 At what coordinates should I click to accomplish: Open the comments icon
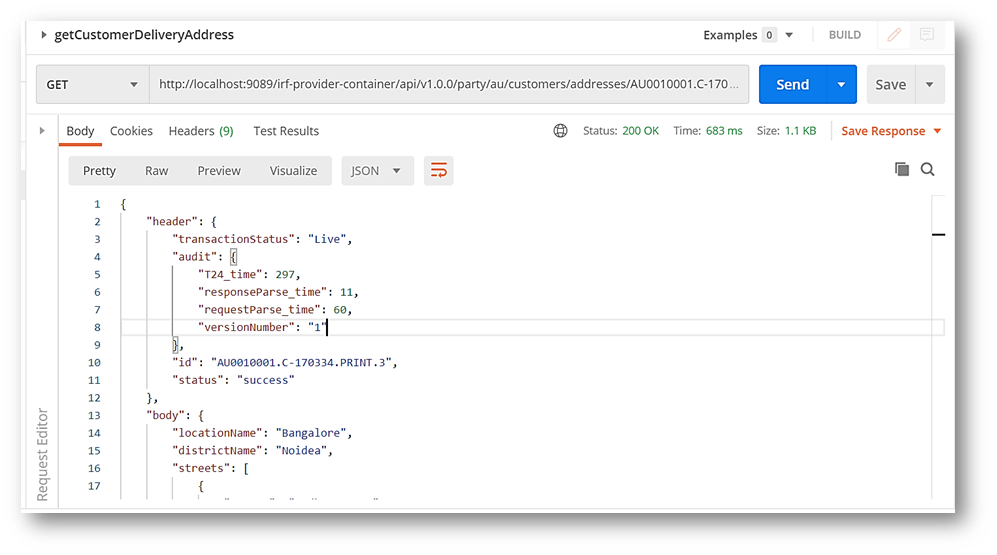(x=927, y=35)
